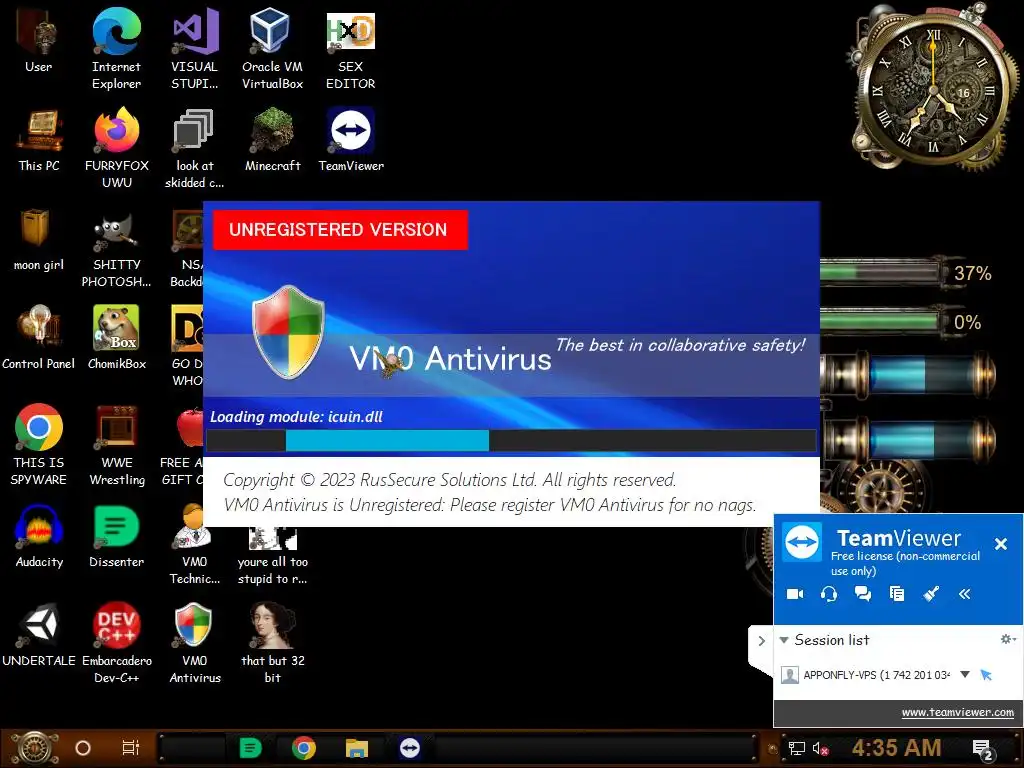Screen dimensions: 1024x768
Task: Open VM0 Technic... desktop shortcut
Action: pyautogui.click(x=195, y=545)
